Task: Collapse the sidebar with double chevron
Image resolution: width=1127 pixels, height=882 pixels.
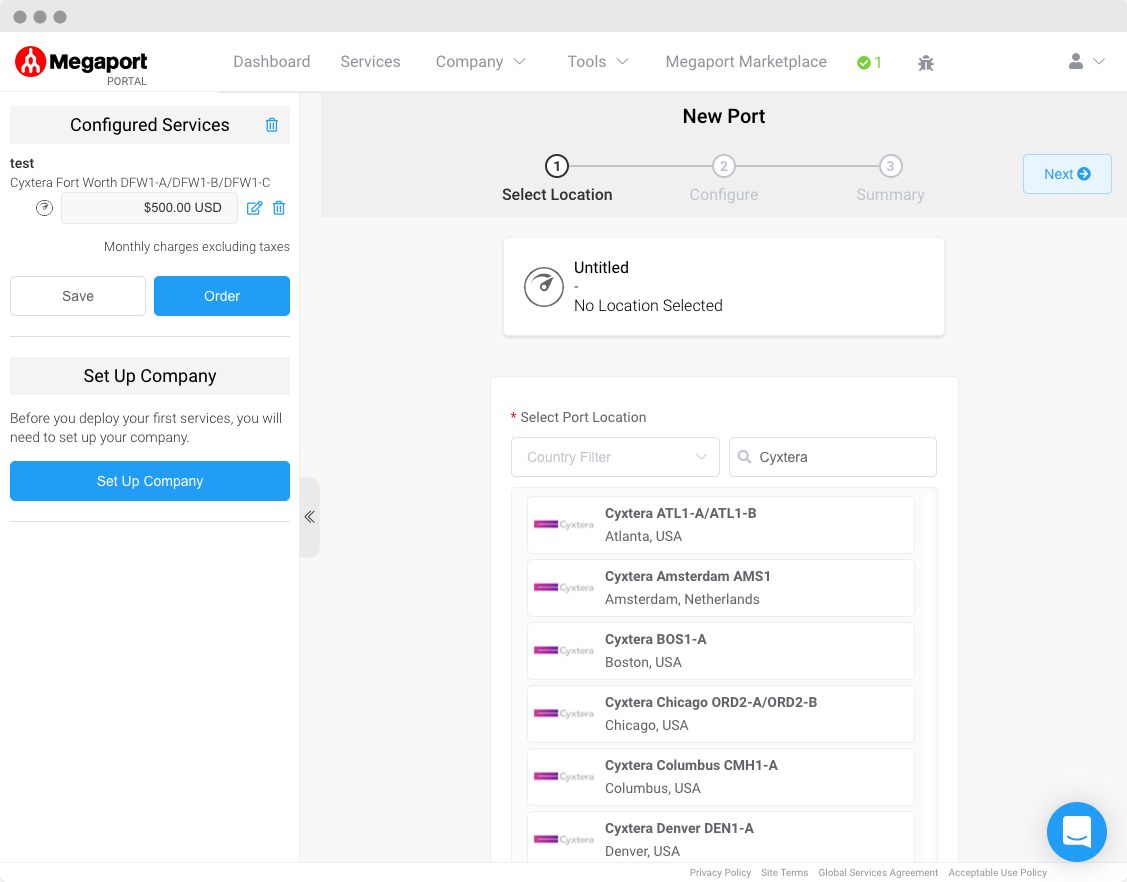Action: coord(309,517)
